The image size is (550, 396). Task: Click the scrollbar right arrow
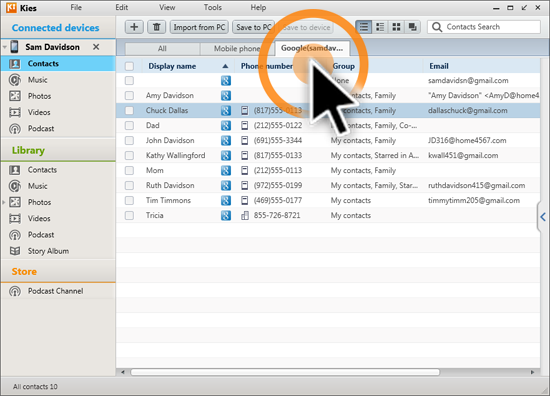(532, 372)
